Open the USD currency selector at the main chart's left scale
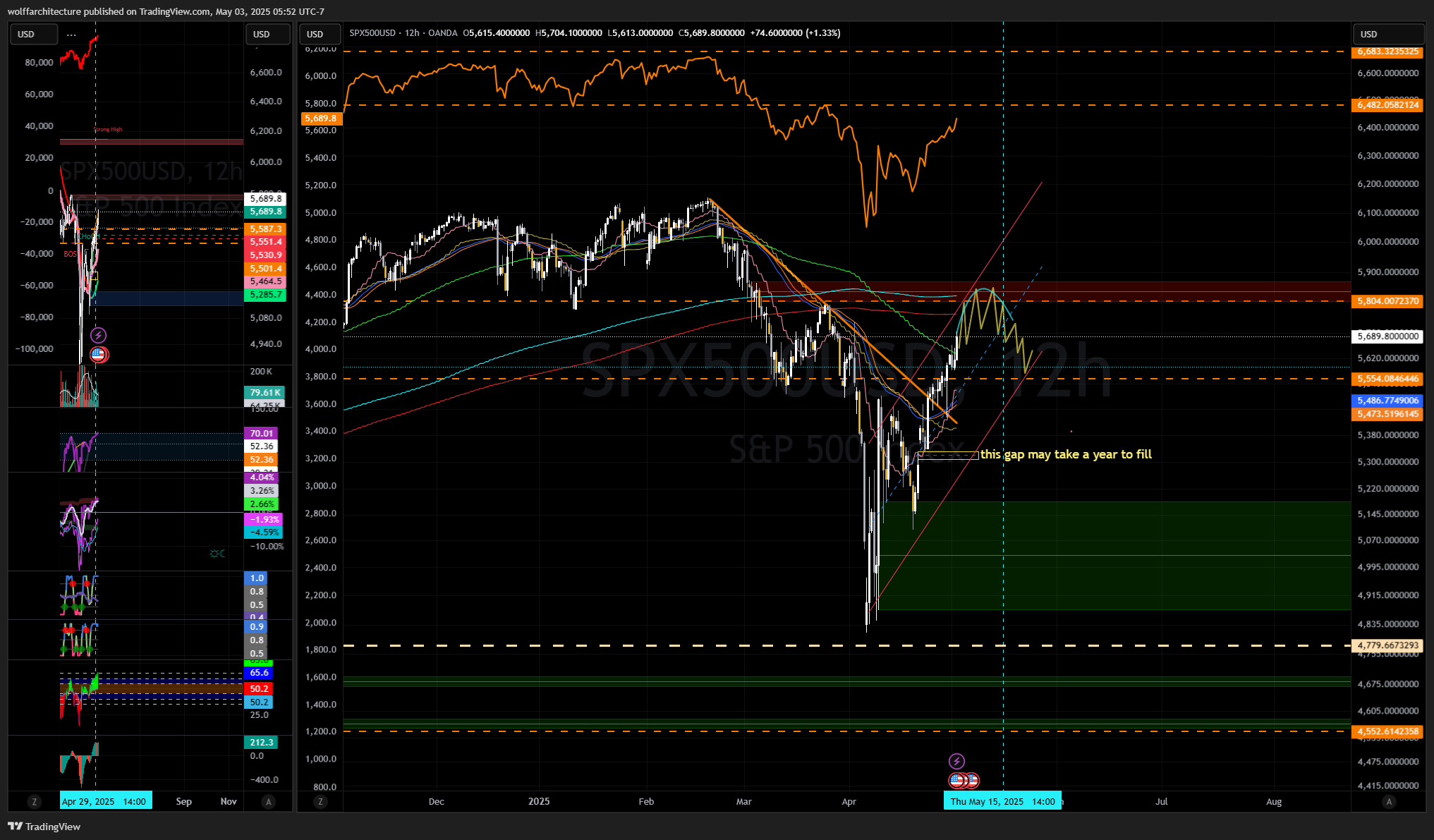1434x840 pixels. click(x=320, y=35)
